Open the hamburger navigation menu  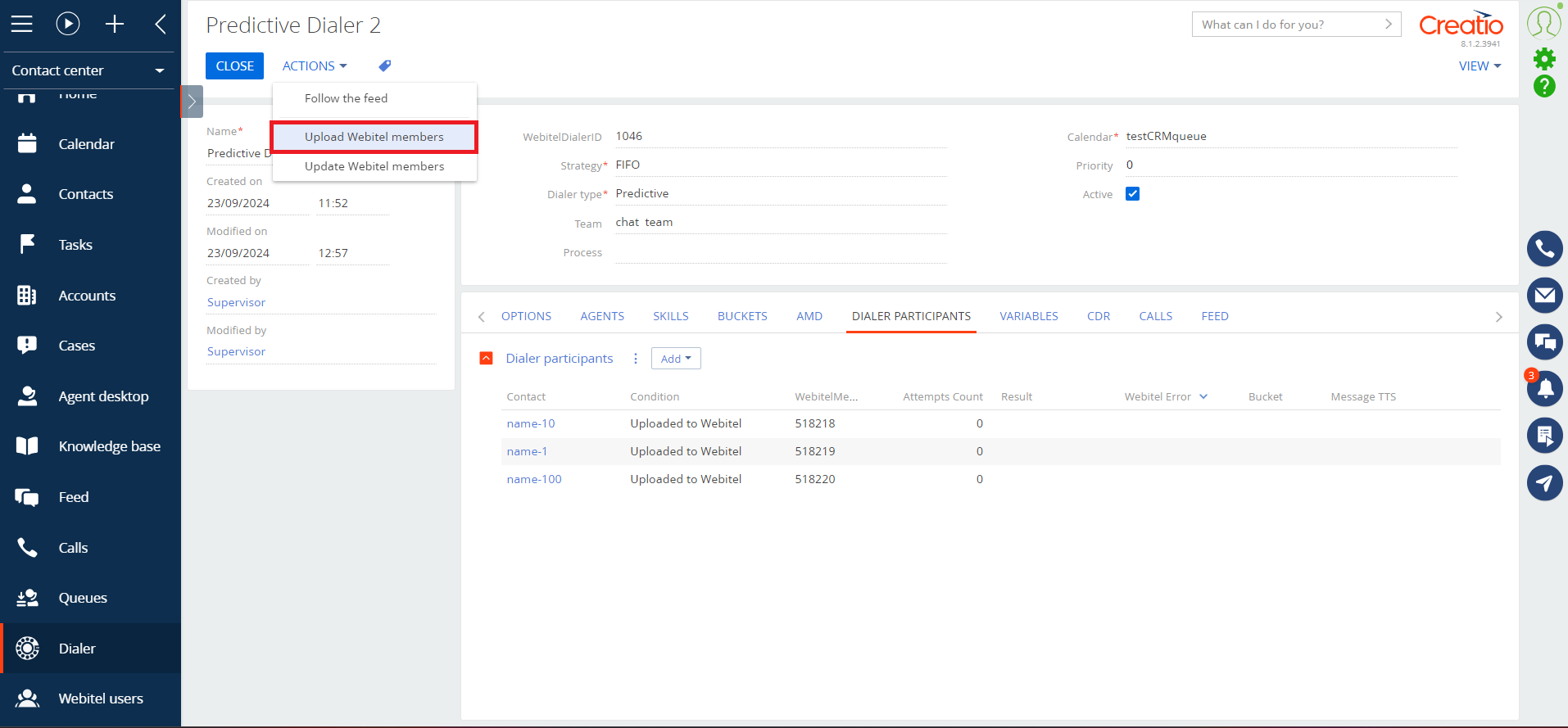point(22,24)
